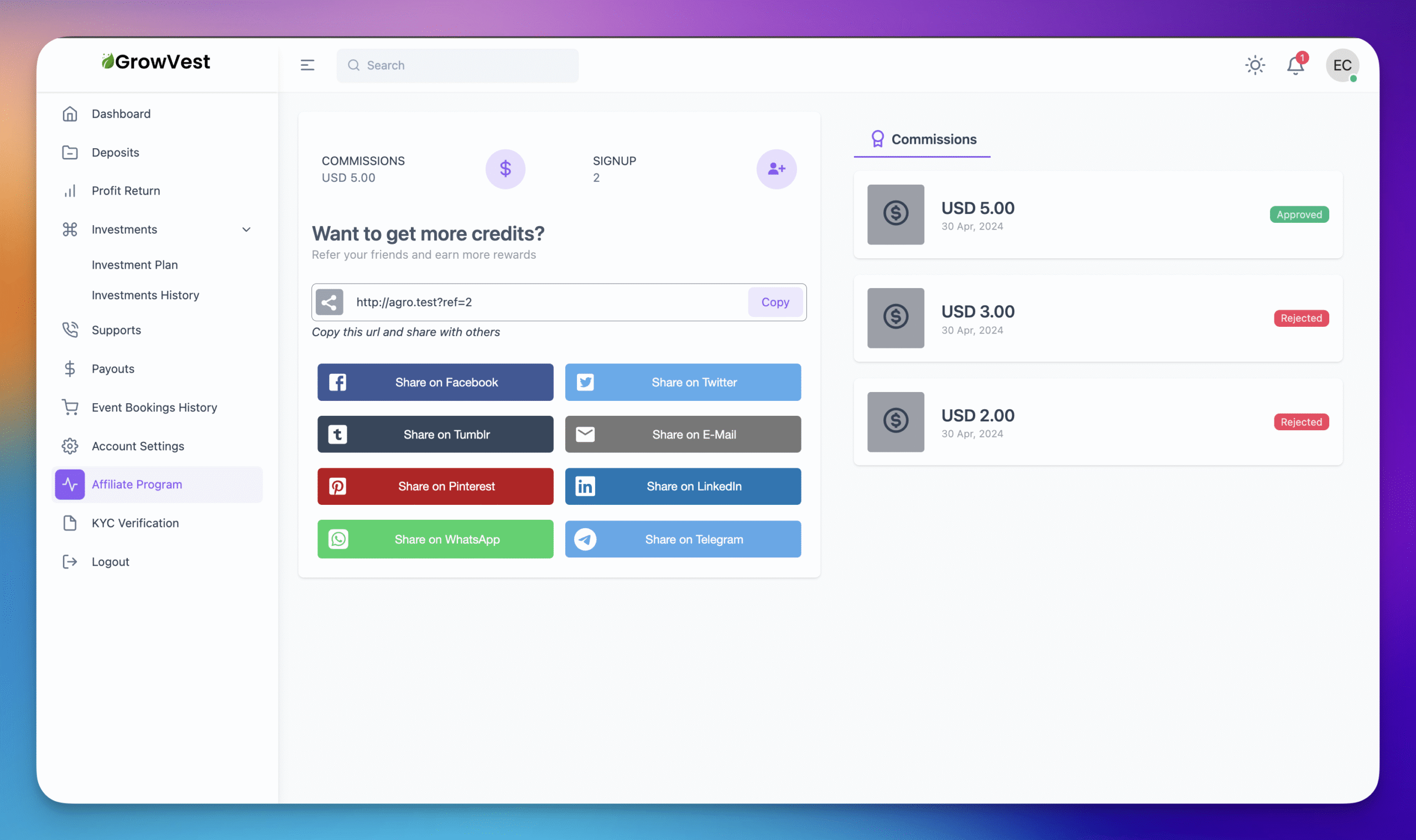This screenshot has height=840, width=1416.
Task: Expand the Investments submenu chevron
Action: pos(246,229)
